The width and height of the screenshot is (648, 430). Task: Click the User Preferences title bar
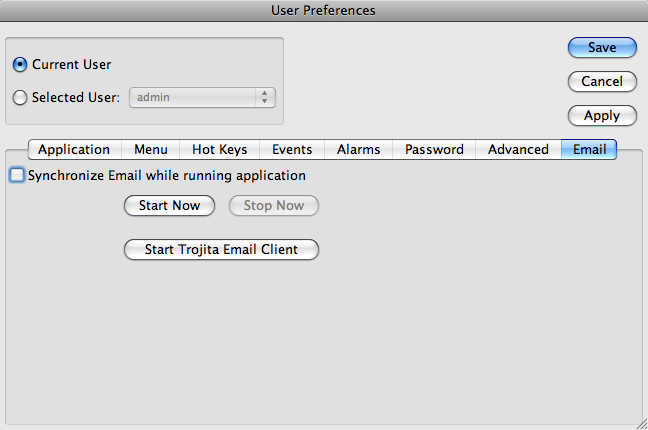click(324, 10)
